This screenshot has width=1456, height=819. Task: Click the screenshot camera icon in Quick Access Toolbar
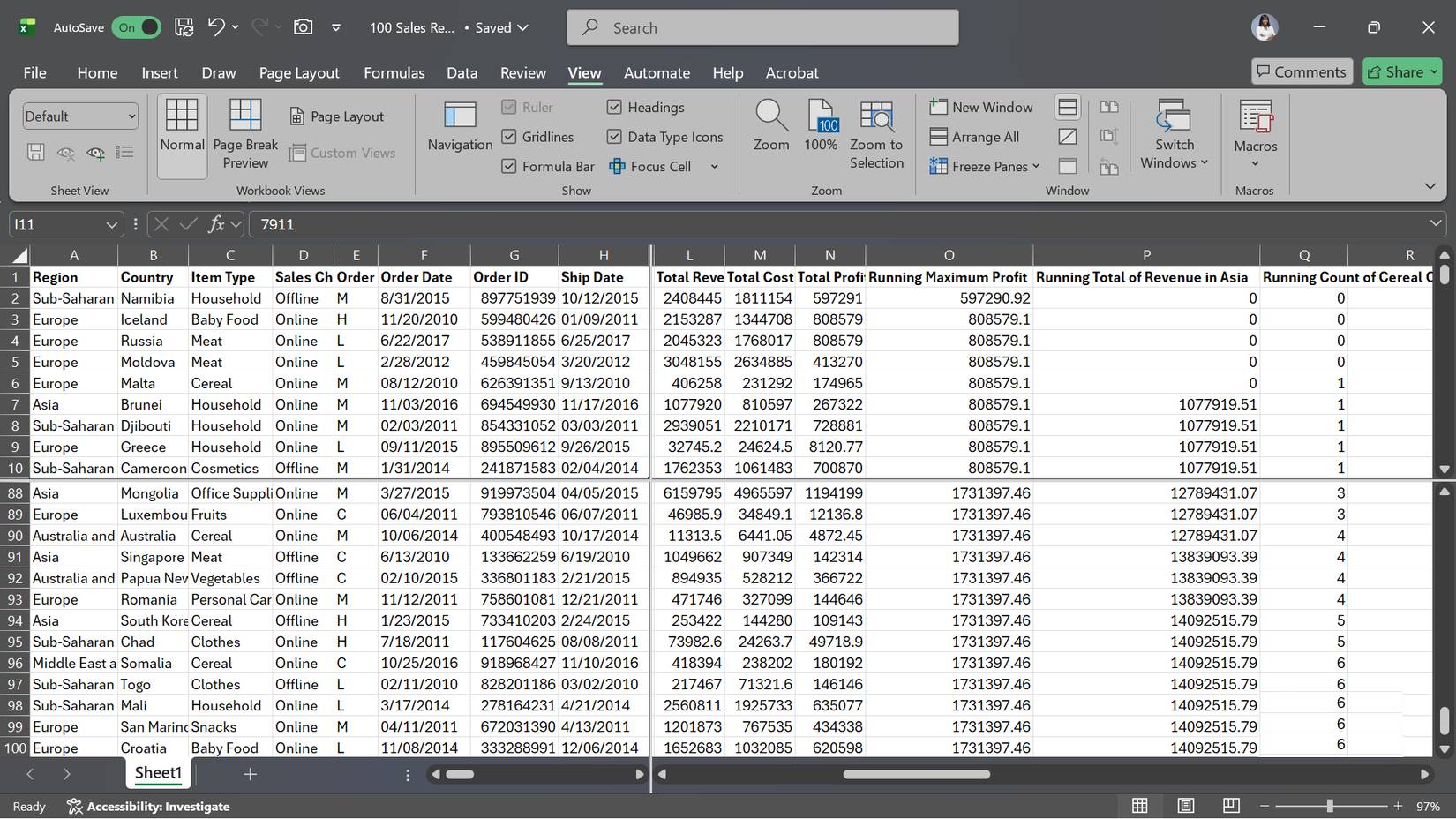(303, 26)
